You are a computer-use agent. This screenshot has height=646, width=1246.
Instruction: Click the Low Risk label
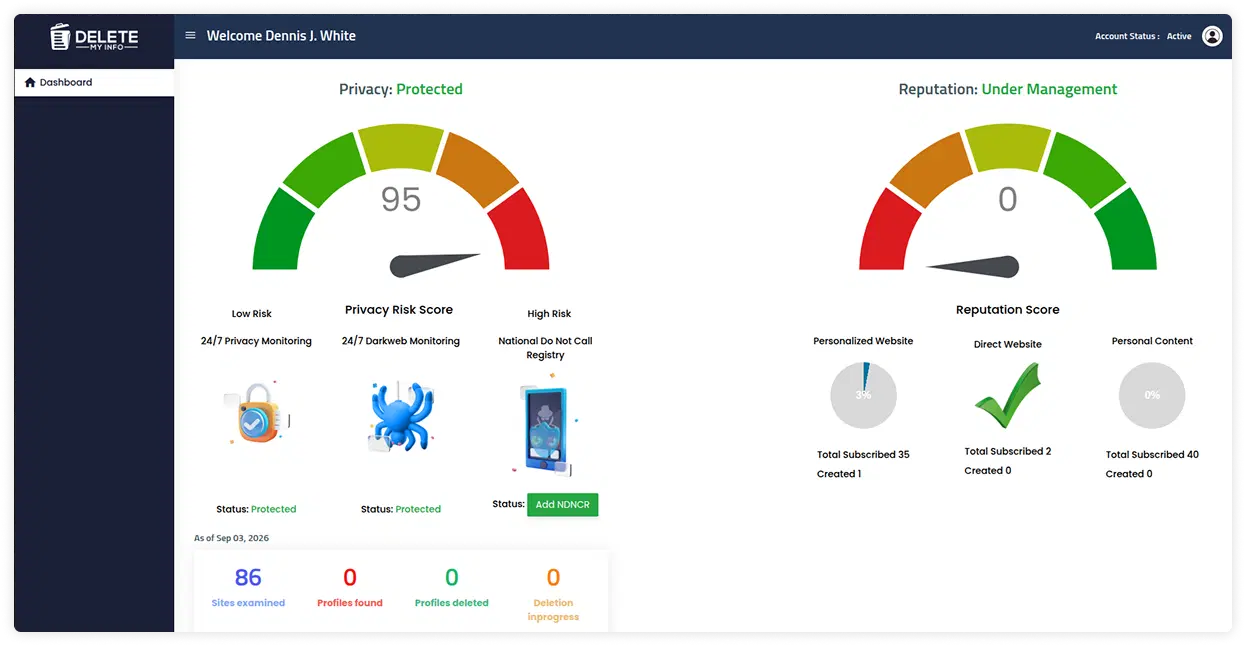click(x=252, y=314)
